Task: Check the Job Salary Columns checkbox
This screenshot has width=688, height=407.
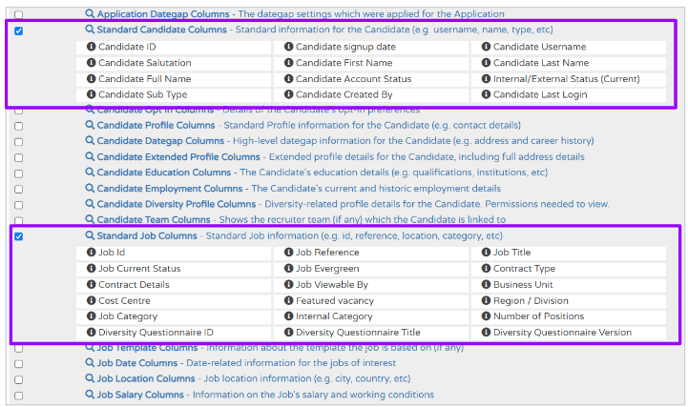Action: [18, 396]
